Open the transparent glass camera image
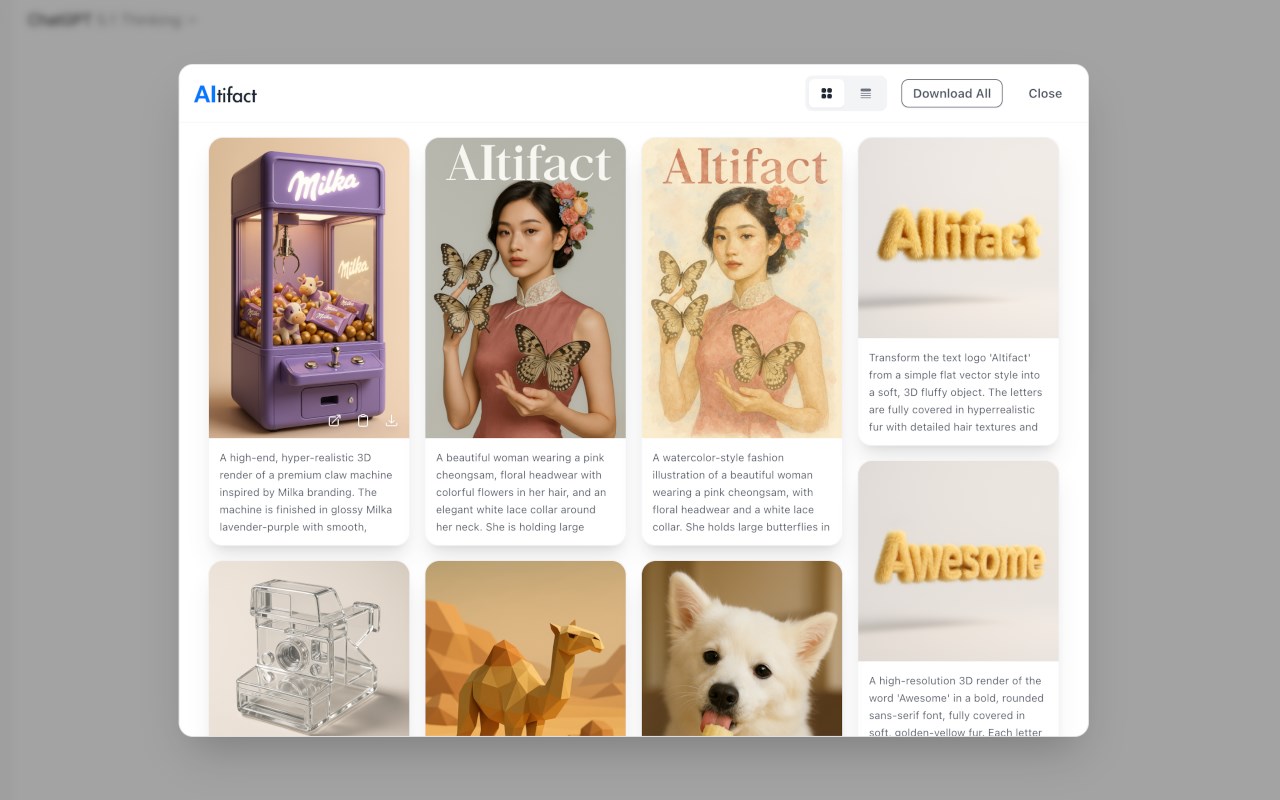Image resolution: width=1280 pixels, height=800 pixels. [309, 648]
